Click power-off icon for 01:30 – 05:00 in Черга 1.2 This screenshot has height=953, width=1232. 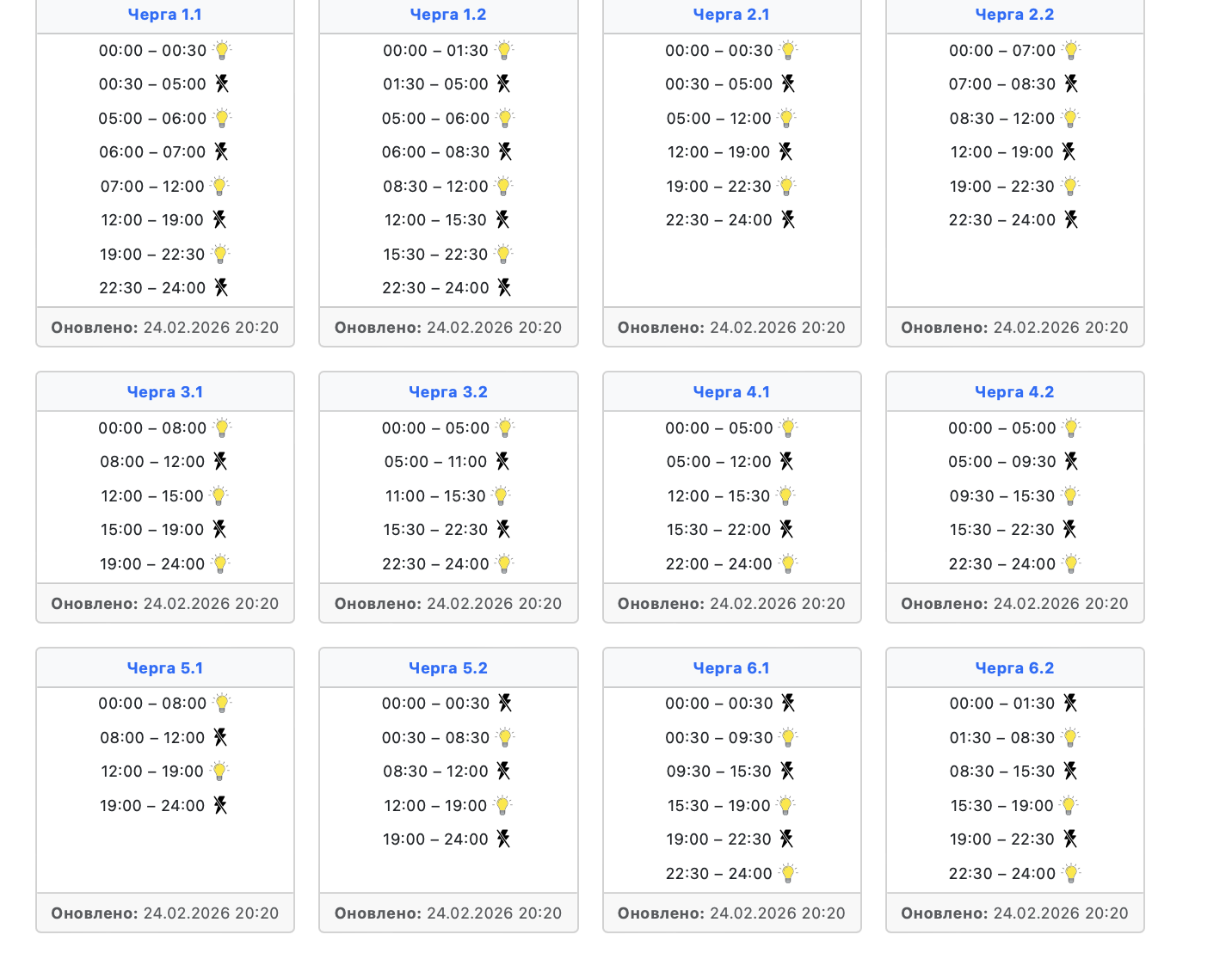click(503, 84)
